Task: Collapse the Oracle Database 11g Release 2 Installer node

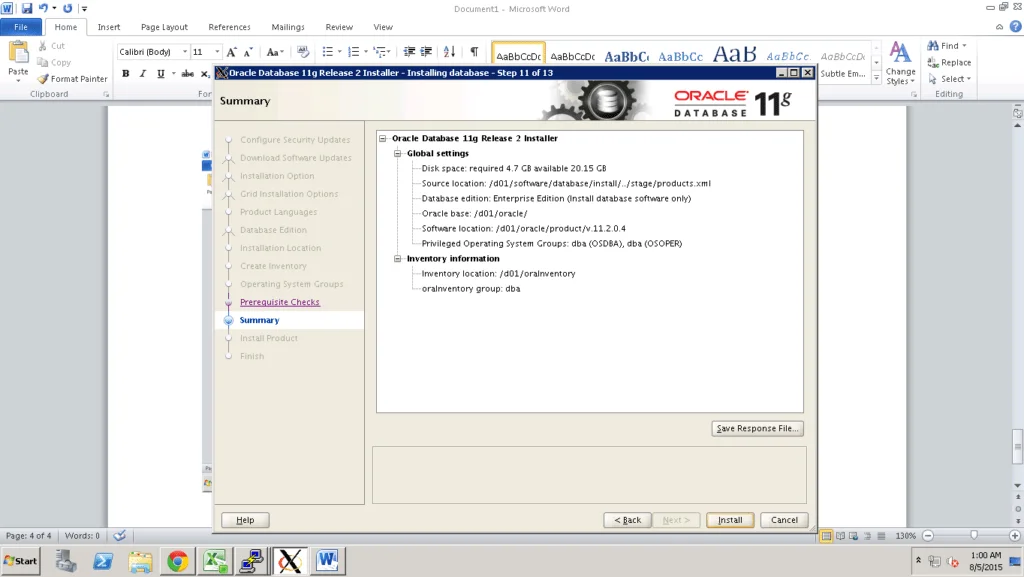Action: pos(383,138)
